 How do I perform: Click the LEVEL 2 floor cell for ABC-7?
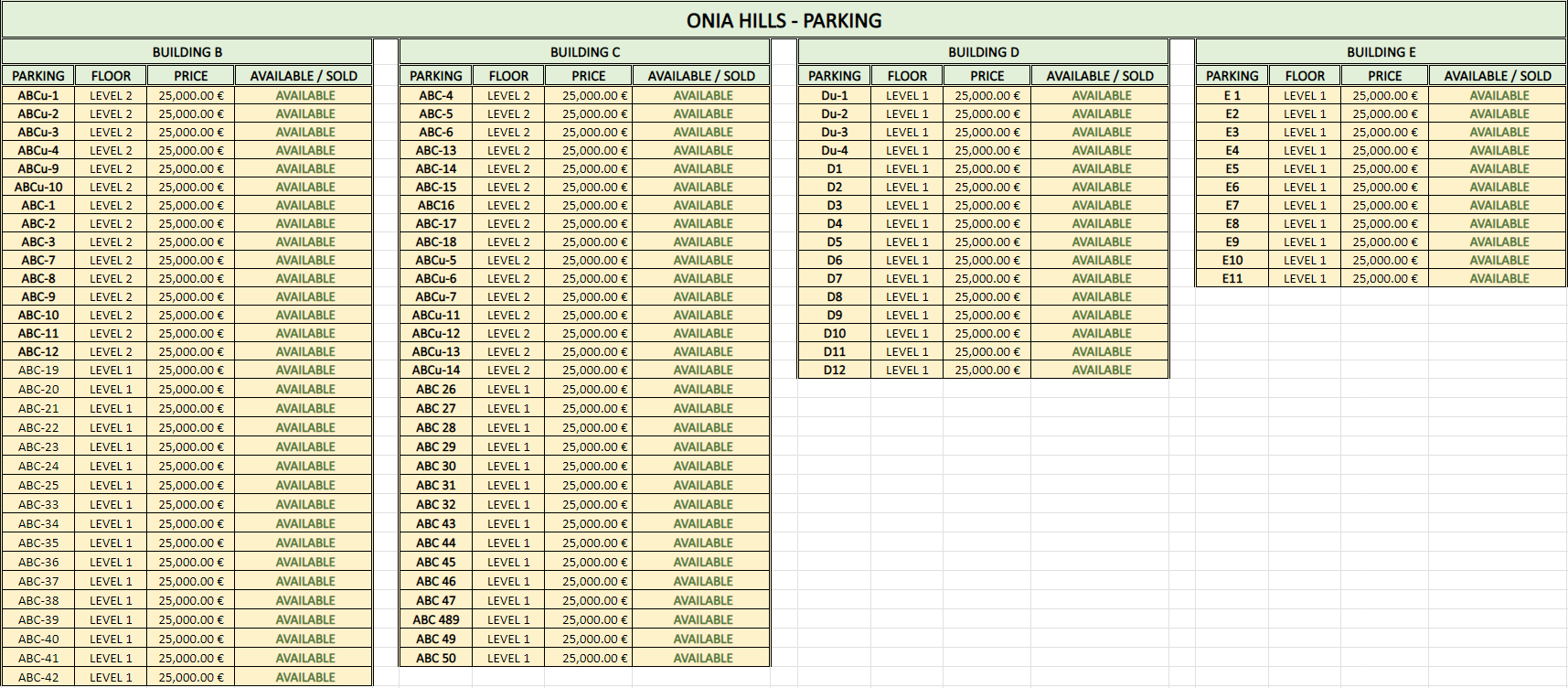click(x=111, y=260)
